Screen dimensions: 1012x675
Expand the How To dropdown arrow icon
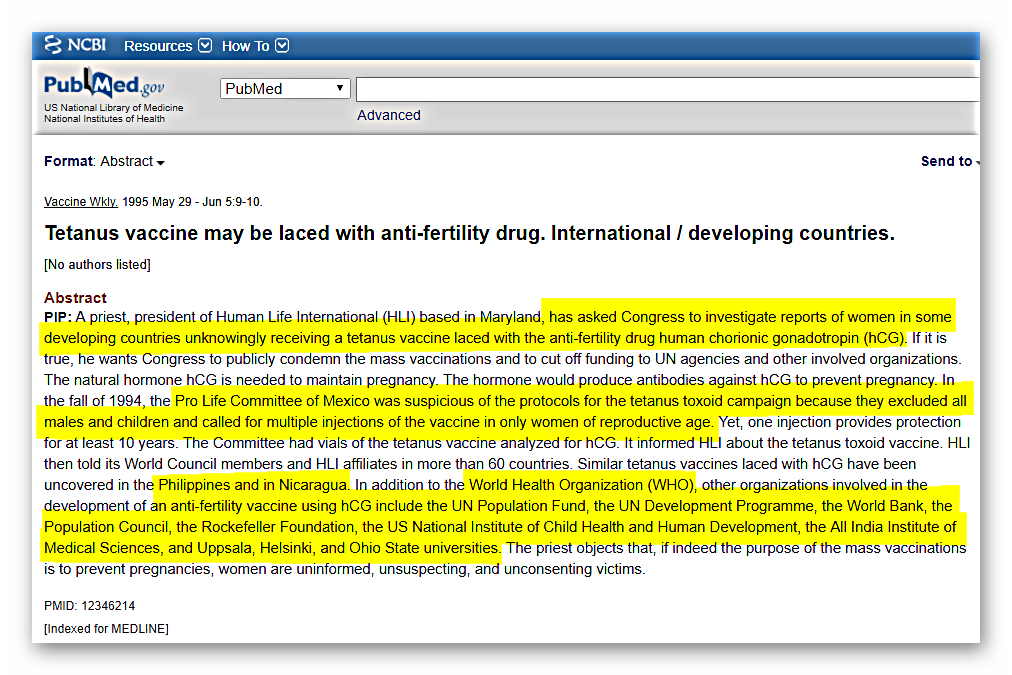pyautogui.click(x=282, y=45)
